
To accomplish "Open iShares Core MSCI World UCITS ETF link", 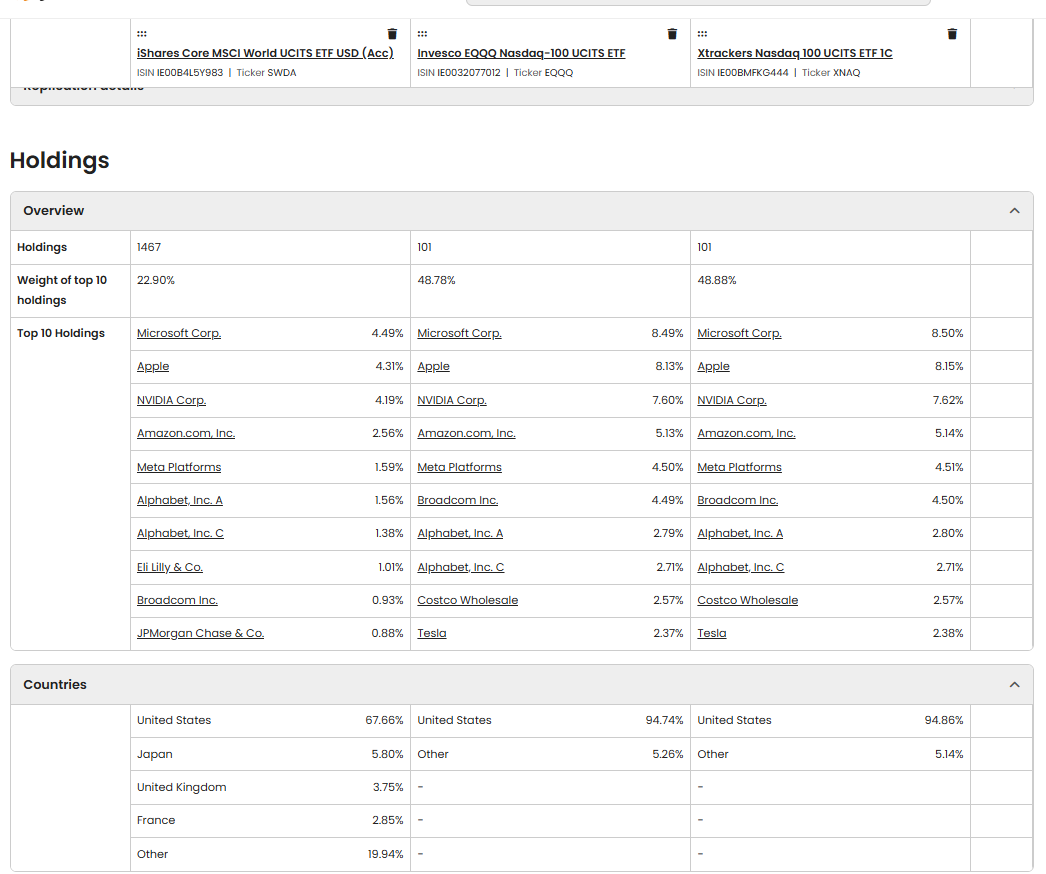I will point(266,53).
